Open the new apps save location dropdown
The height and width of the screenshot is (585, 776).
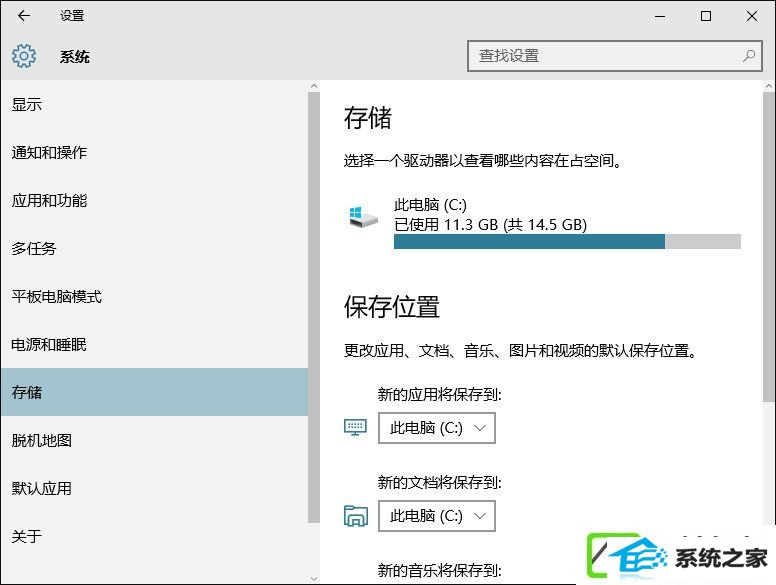436,428
